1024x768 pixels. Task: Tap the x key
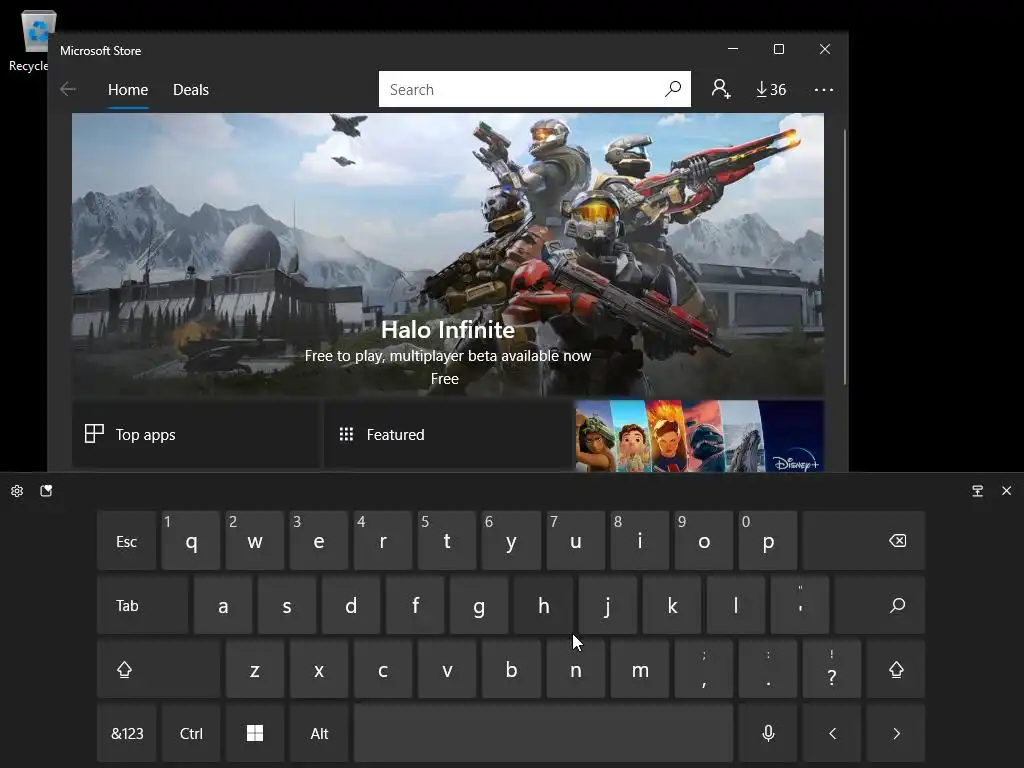319,669
